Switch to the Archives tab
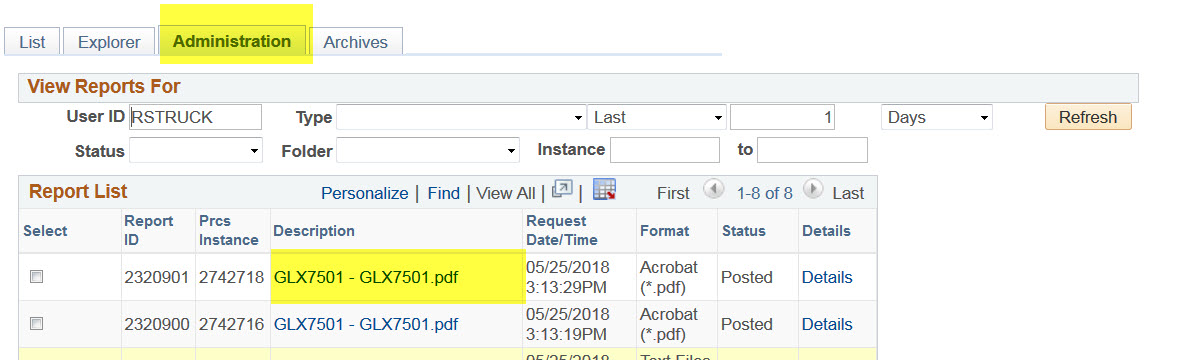 (356, 42)
